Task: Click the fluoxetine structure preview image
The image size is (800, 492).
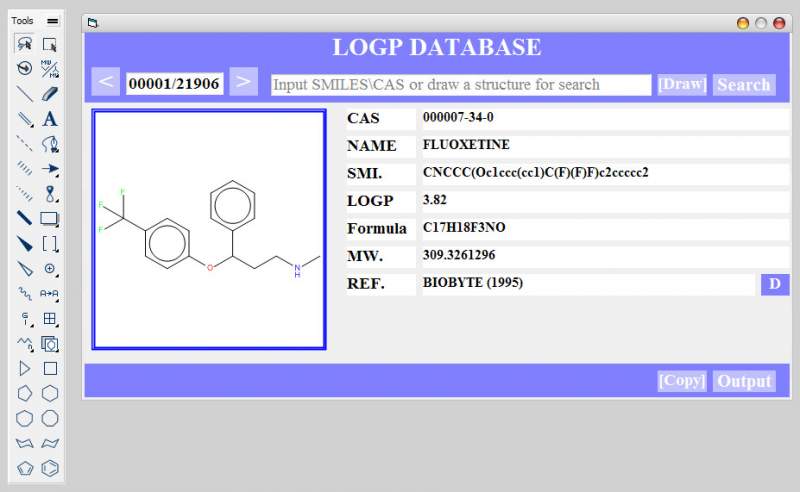Action: coord(209,230)
